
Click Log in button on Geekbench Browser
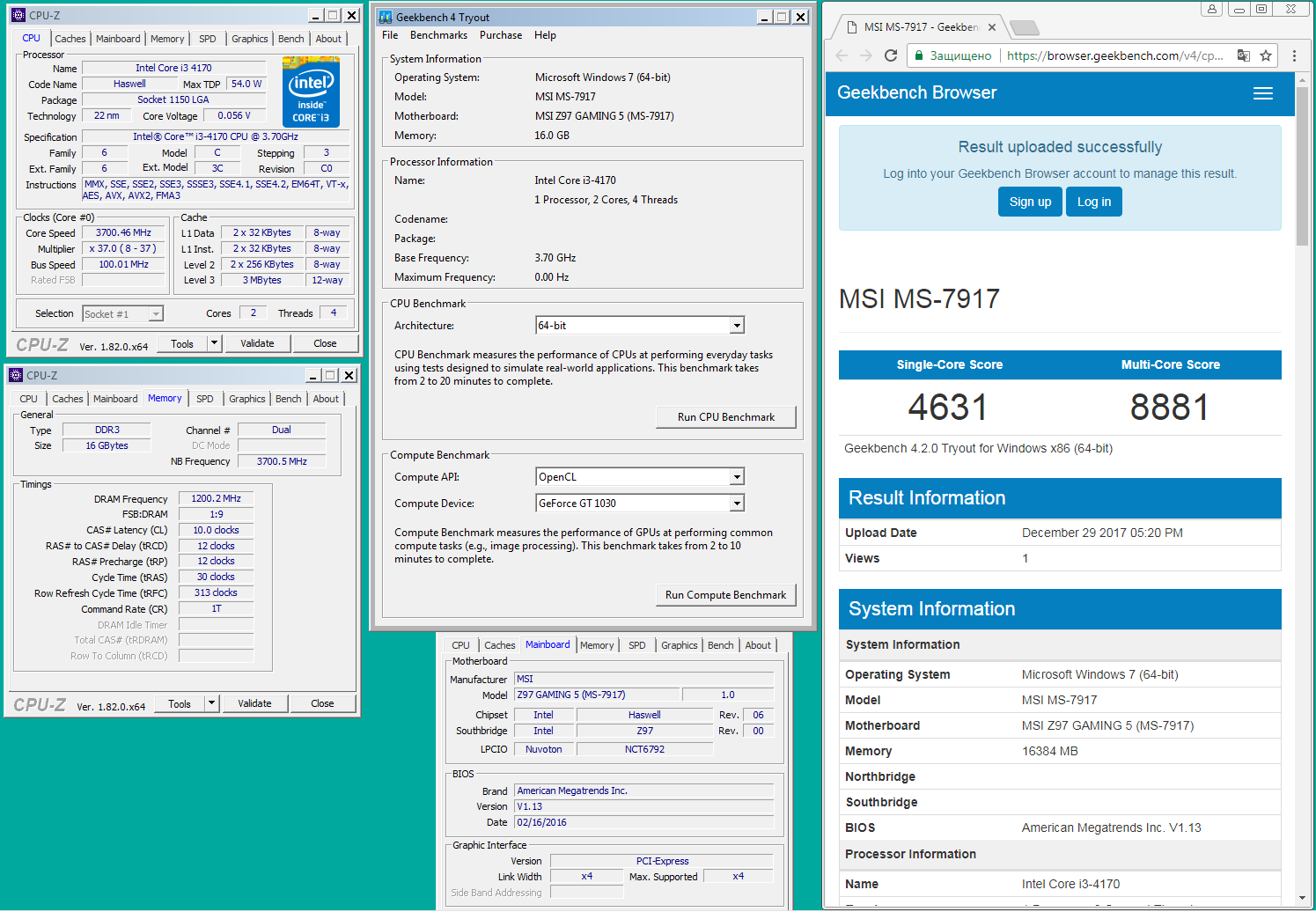tap(1094, 202)
